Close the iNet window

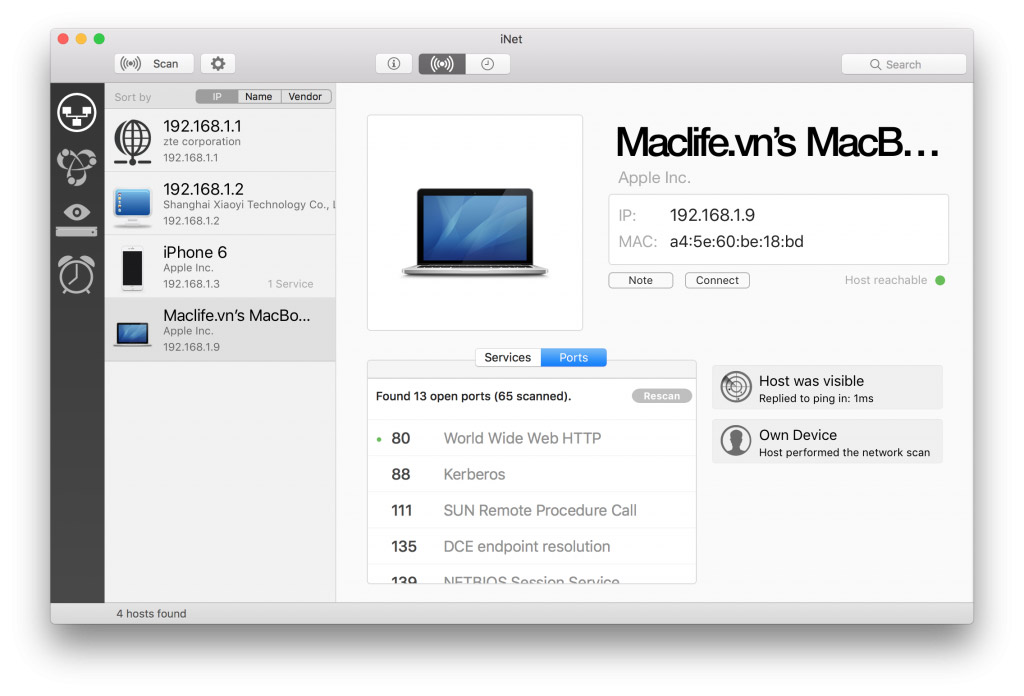(63, 39)
